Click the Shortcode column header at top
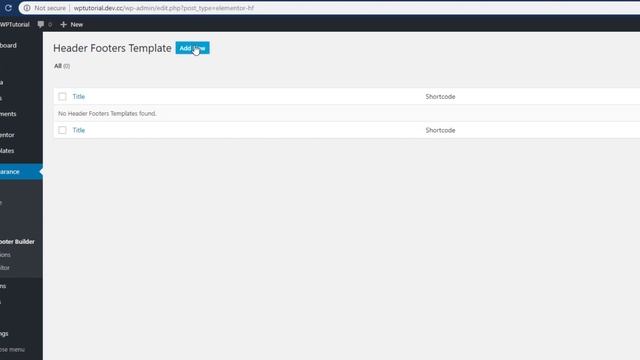 [x=440, y=97]
